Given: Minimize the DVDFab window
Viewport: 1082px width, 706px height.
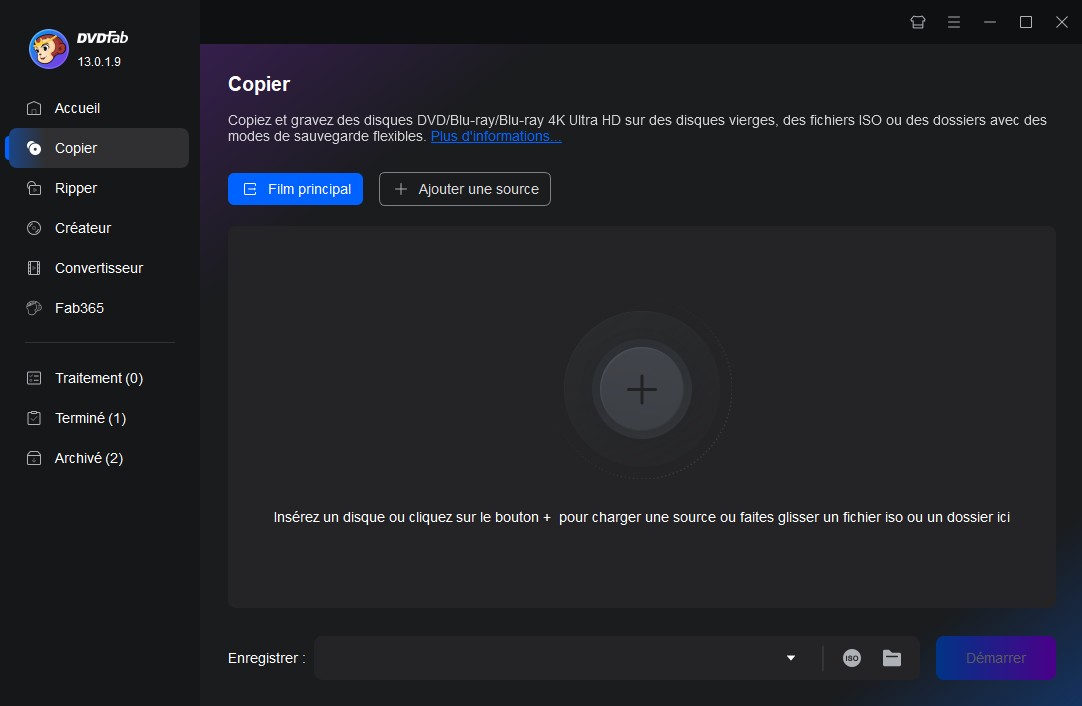Looking at the screenshot, I should [990, 22].
